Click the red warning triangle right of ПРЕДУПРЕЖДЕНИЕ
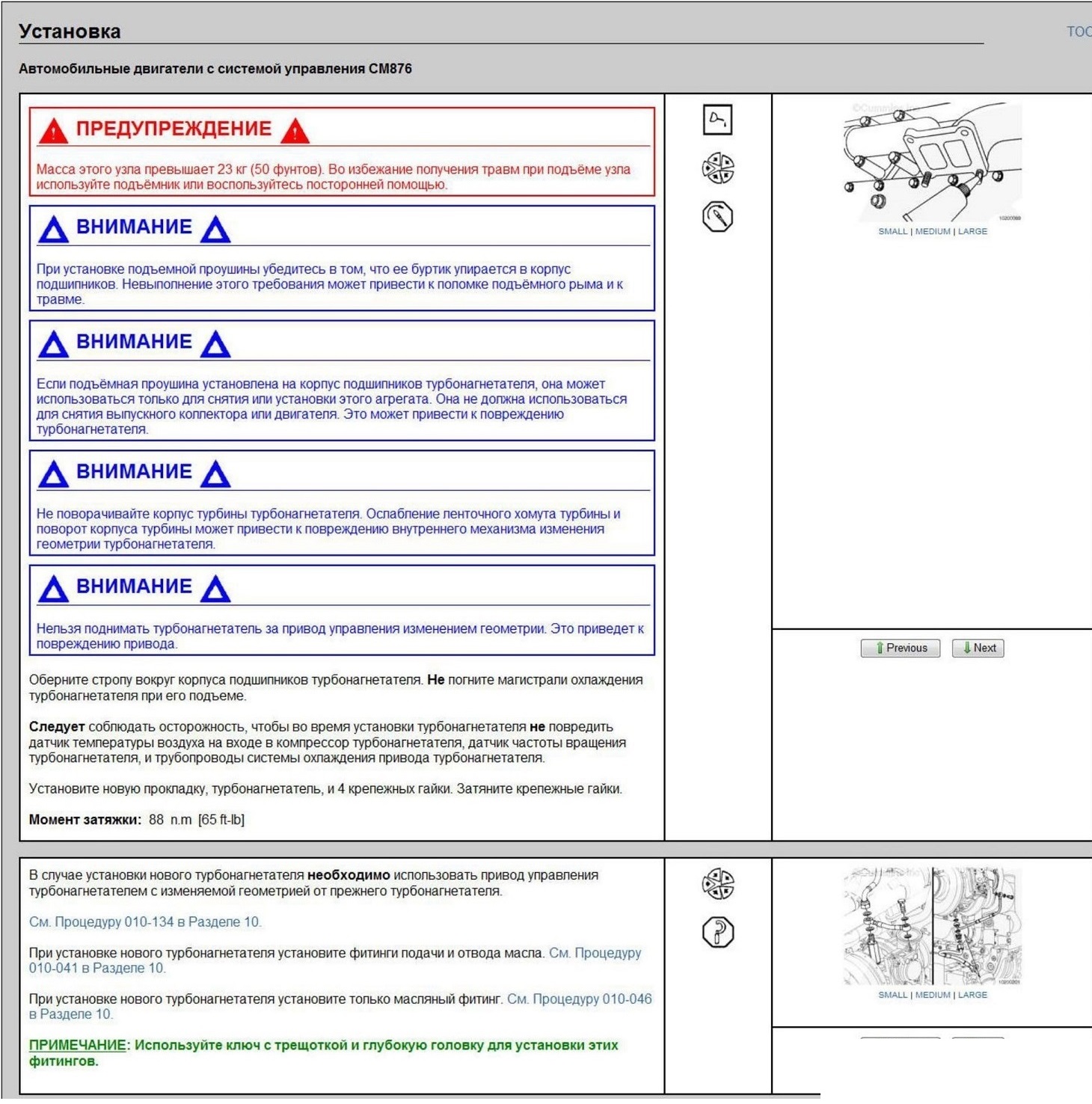This screenshot has width=1092, height=1104. (x=295, y=131)
